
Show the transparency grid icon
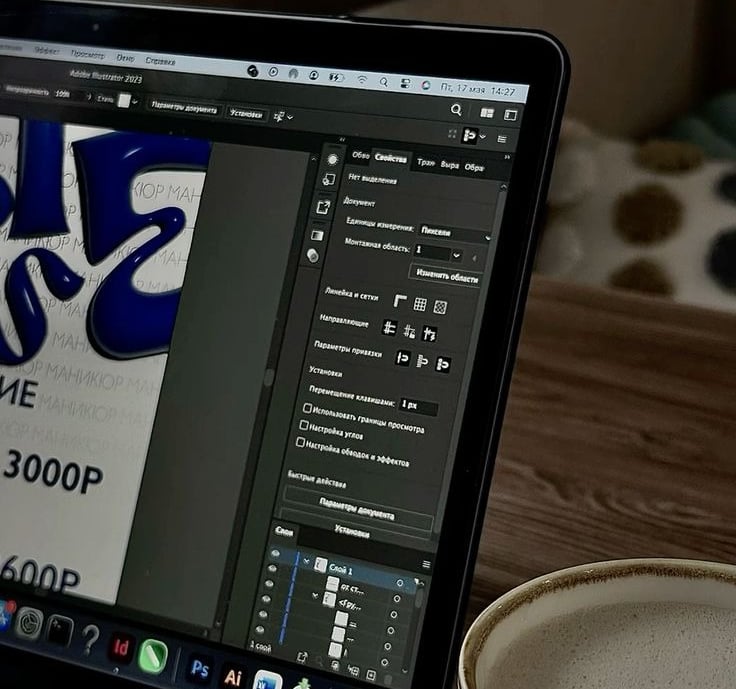pos(440,307)
